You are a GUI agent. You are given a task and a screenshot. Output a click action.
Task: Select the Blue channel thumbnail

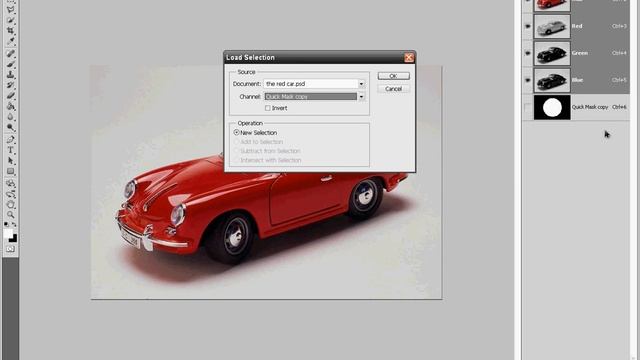click(x=552, y=80)
